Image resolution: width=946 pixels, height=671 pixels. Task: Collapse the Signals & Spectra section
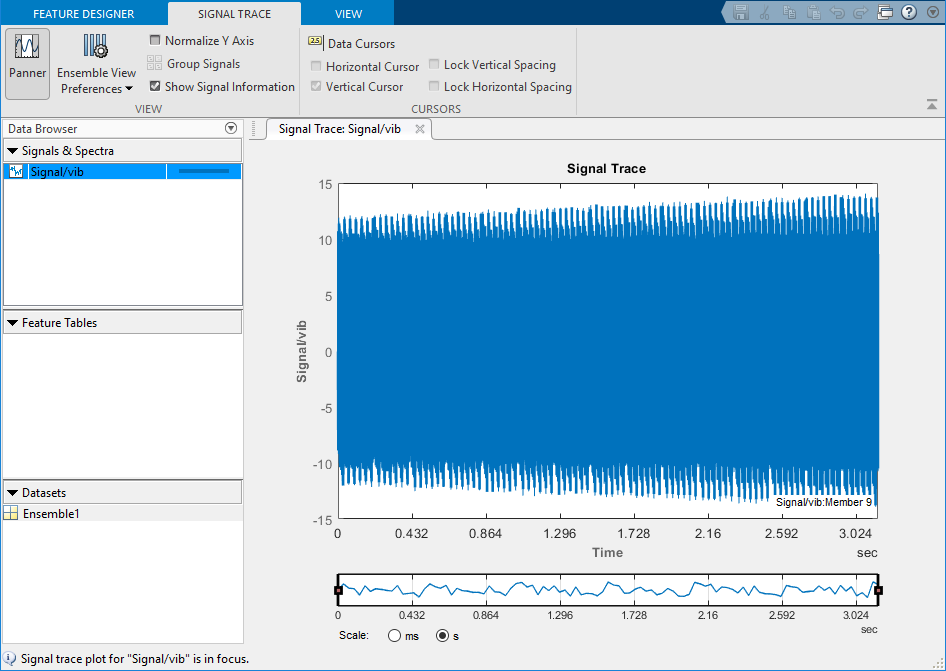tap(13, 151)
